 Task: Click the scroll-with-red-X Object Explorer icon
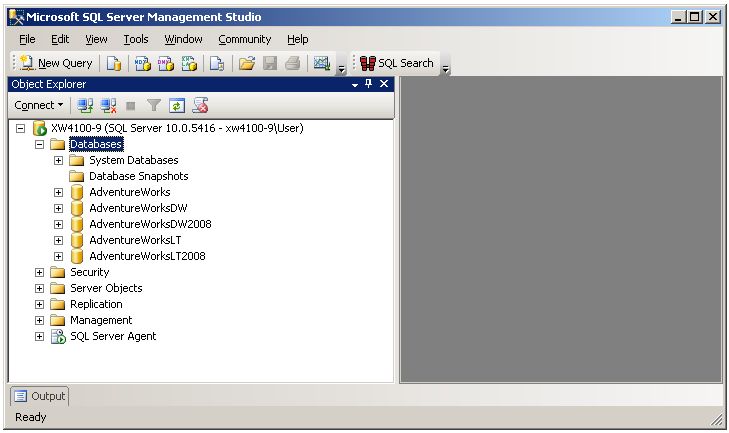pos(201,106)
